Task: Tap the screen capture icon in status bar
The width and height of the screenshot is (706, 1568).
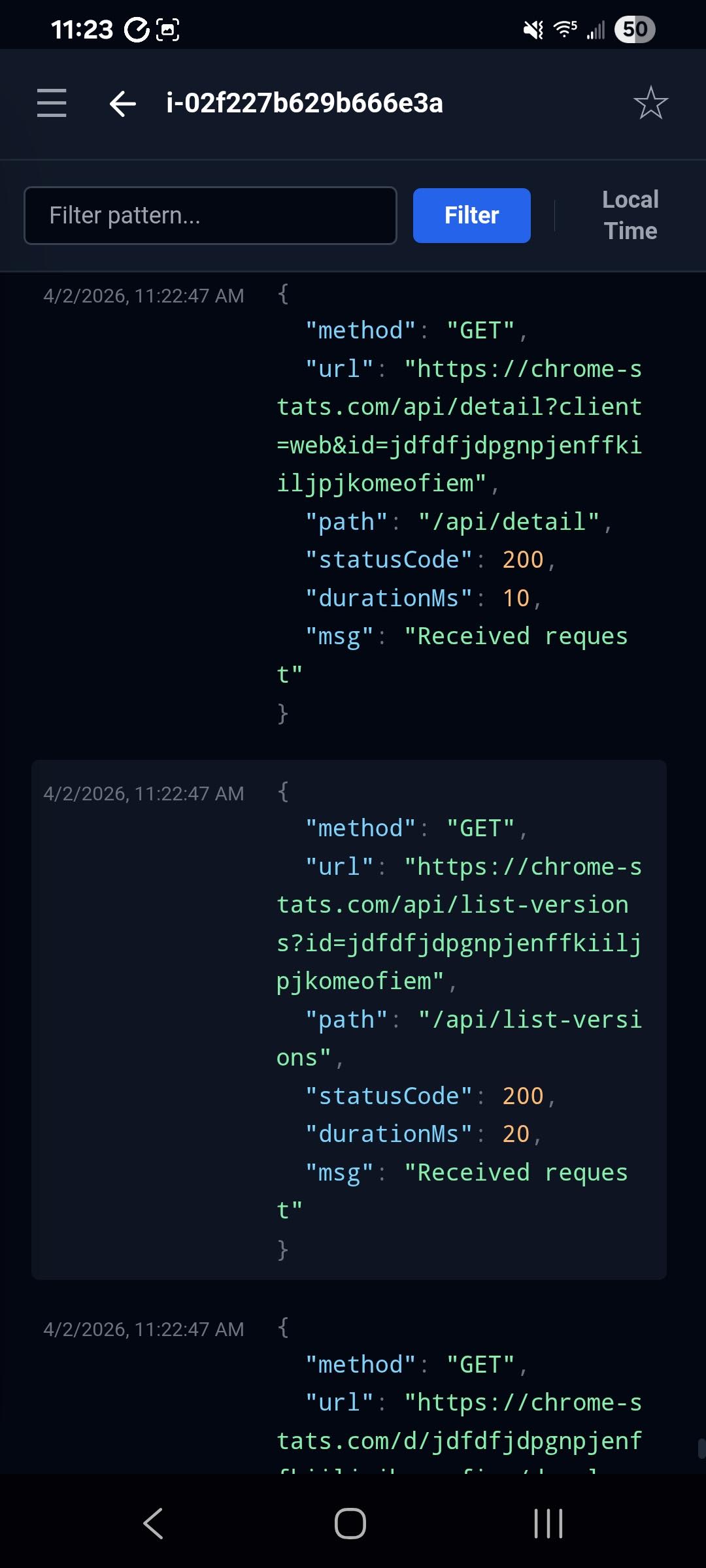Action: tap(167, 29)
